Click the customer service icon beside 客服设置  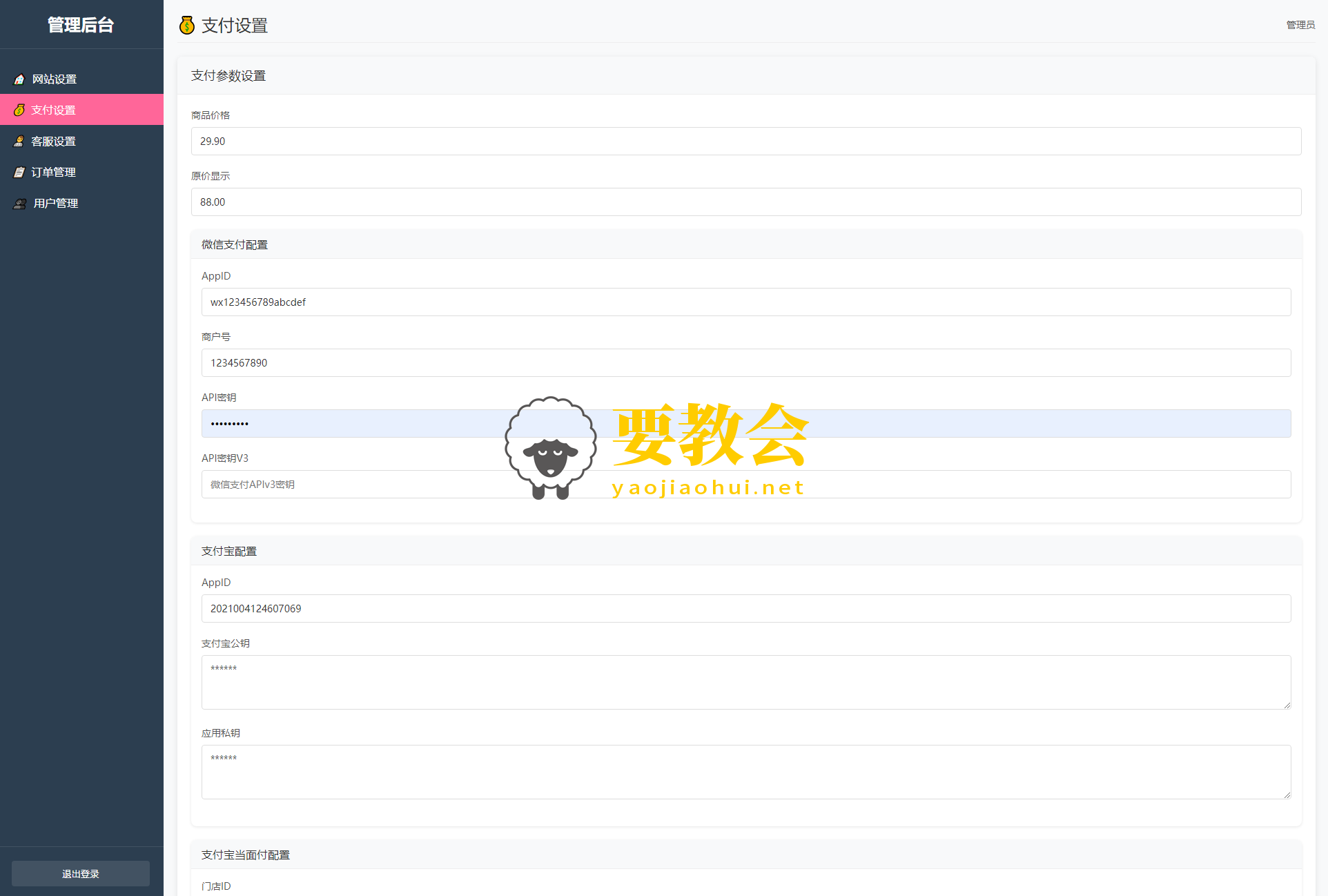tap(19, 141)
